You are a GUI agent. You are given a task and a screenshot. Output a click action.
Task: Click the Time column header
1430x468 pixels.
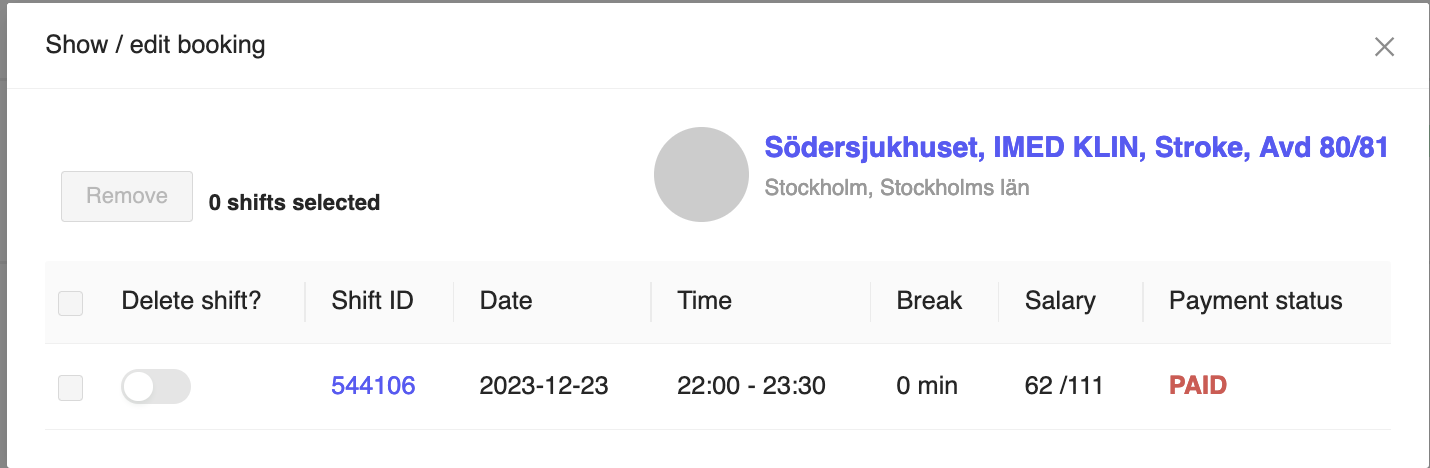coord(704,301)
